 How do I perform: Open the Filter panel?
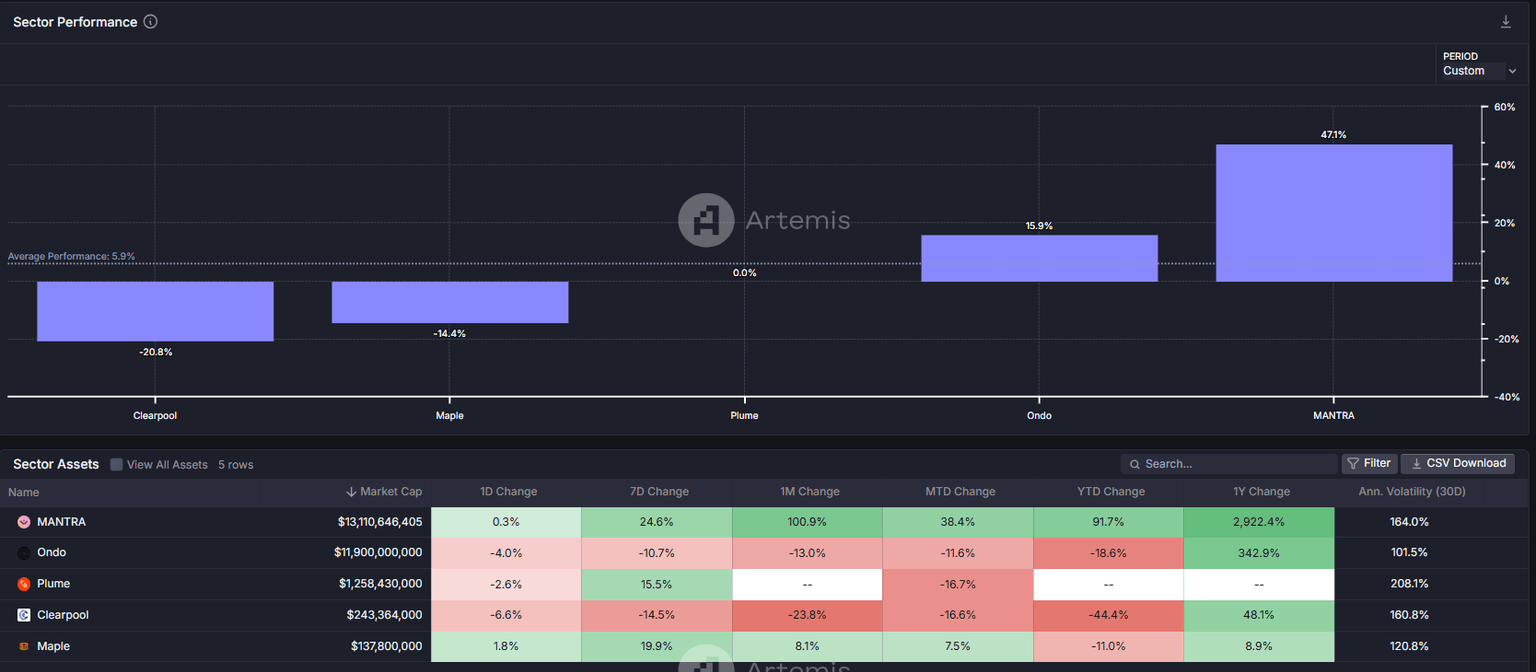1369,463
